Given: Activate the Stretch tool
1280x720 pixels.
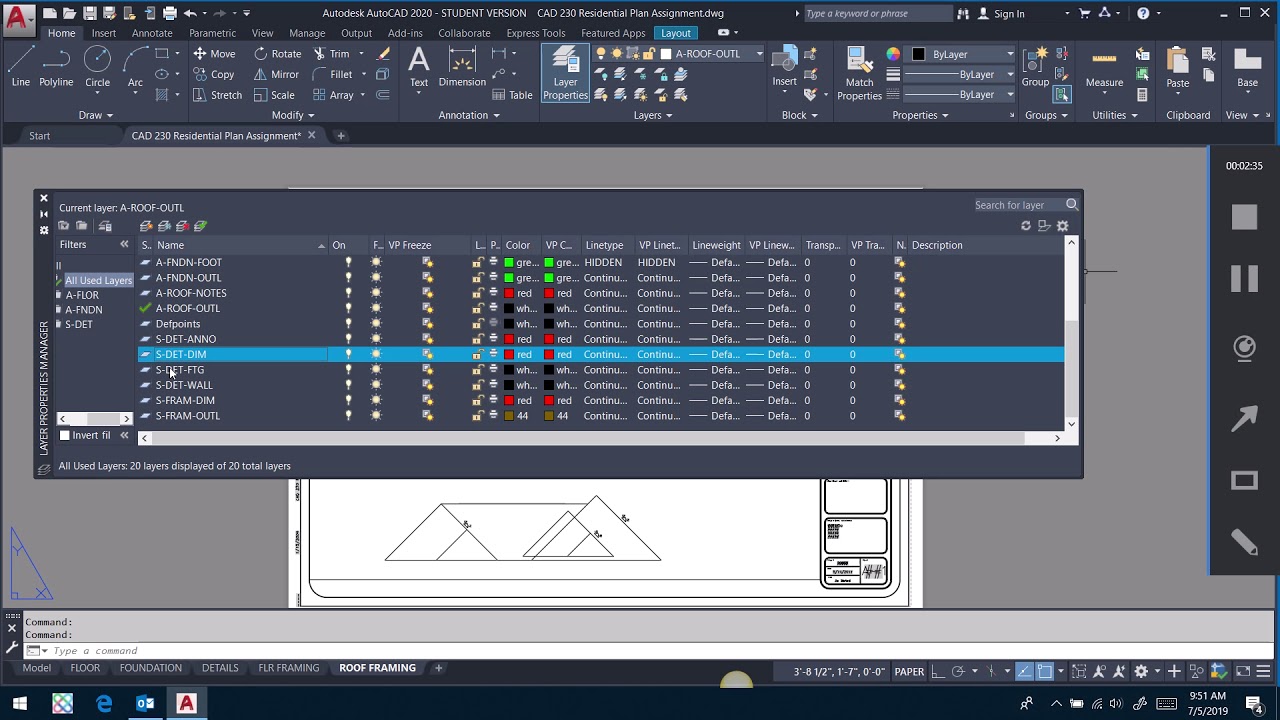Looking at the screenshot, I should [x=217, y=95].
